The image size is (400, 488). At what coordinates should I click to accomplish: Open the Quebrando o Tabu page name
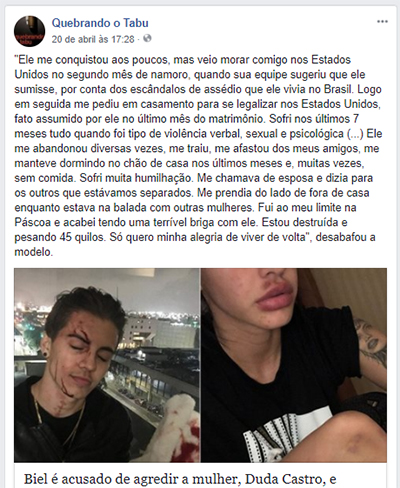click(x=100, y=23)
